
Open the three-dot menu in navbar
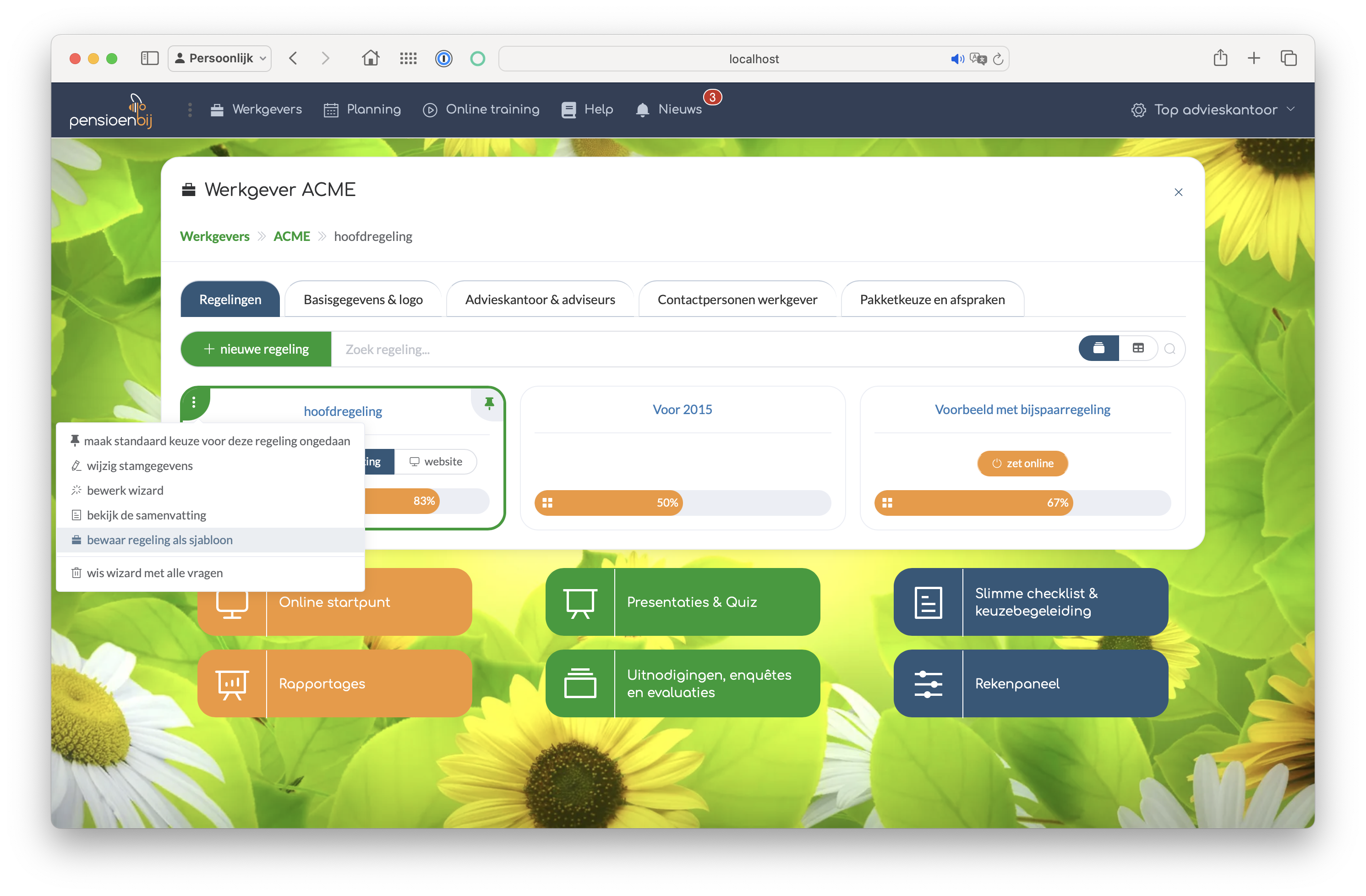pyautogui.click(x=190, y=109)
